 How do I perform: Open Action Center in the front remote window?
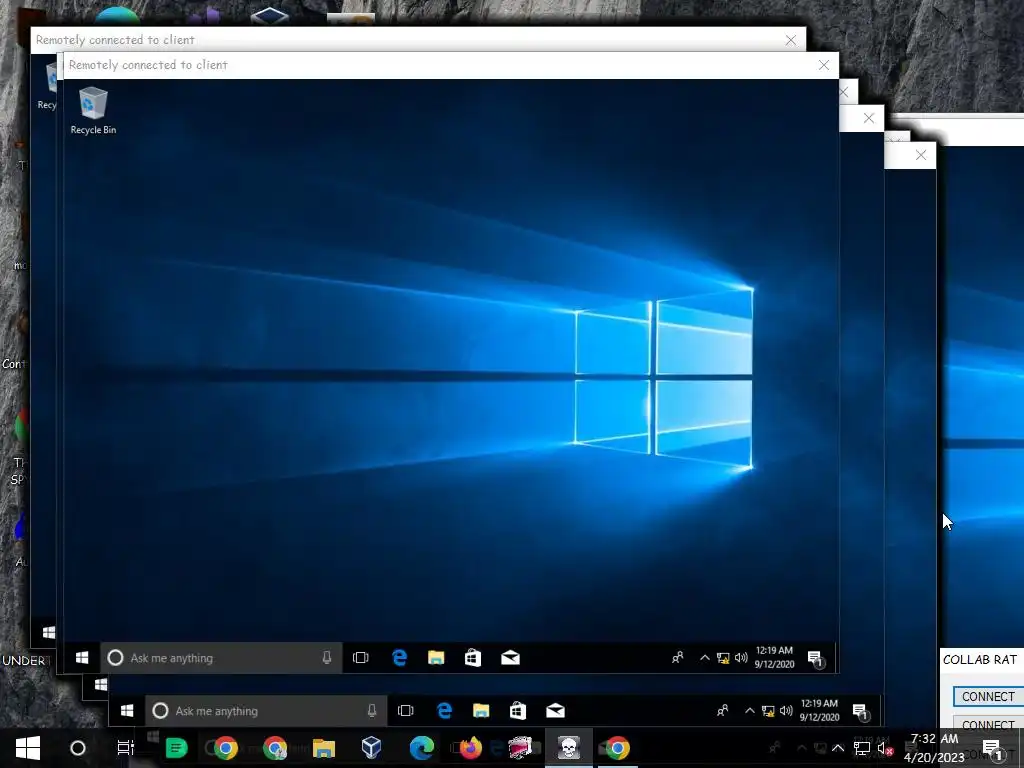tap(815, 658)
